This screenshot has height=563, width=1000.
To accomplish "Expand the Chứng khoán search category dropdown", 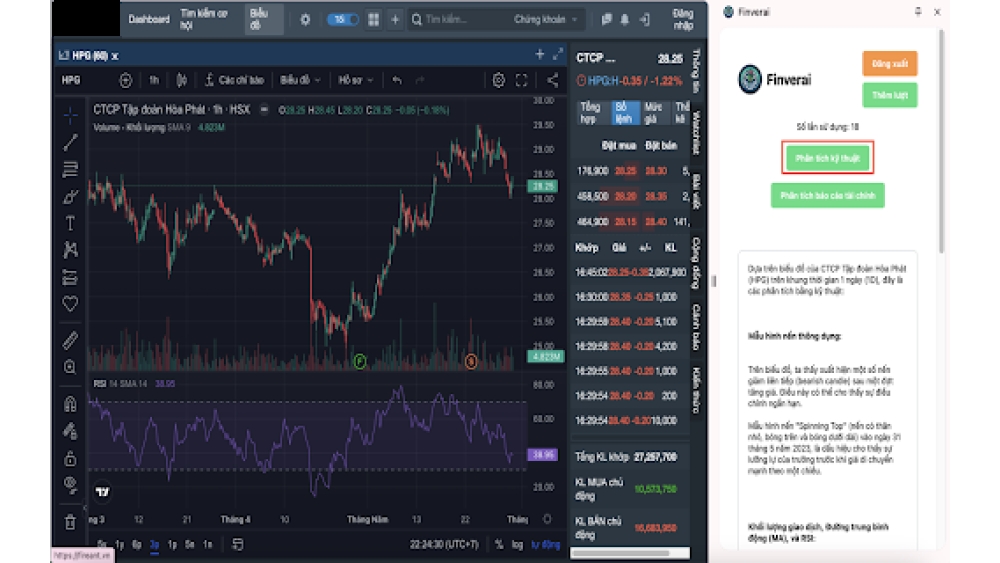I will (x=545, y=20).
